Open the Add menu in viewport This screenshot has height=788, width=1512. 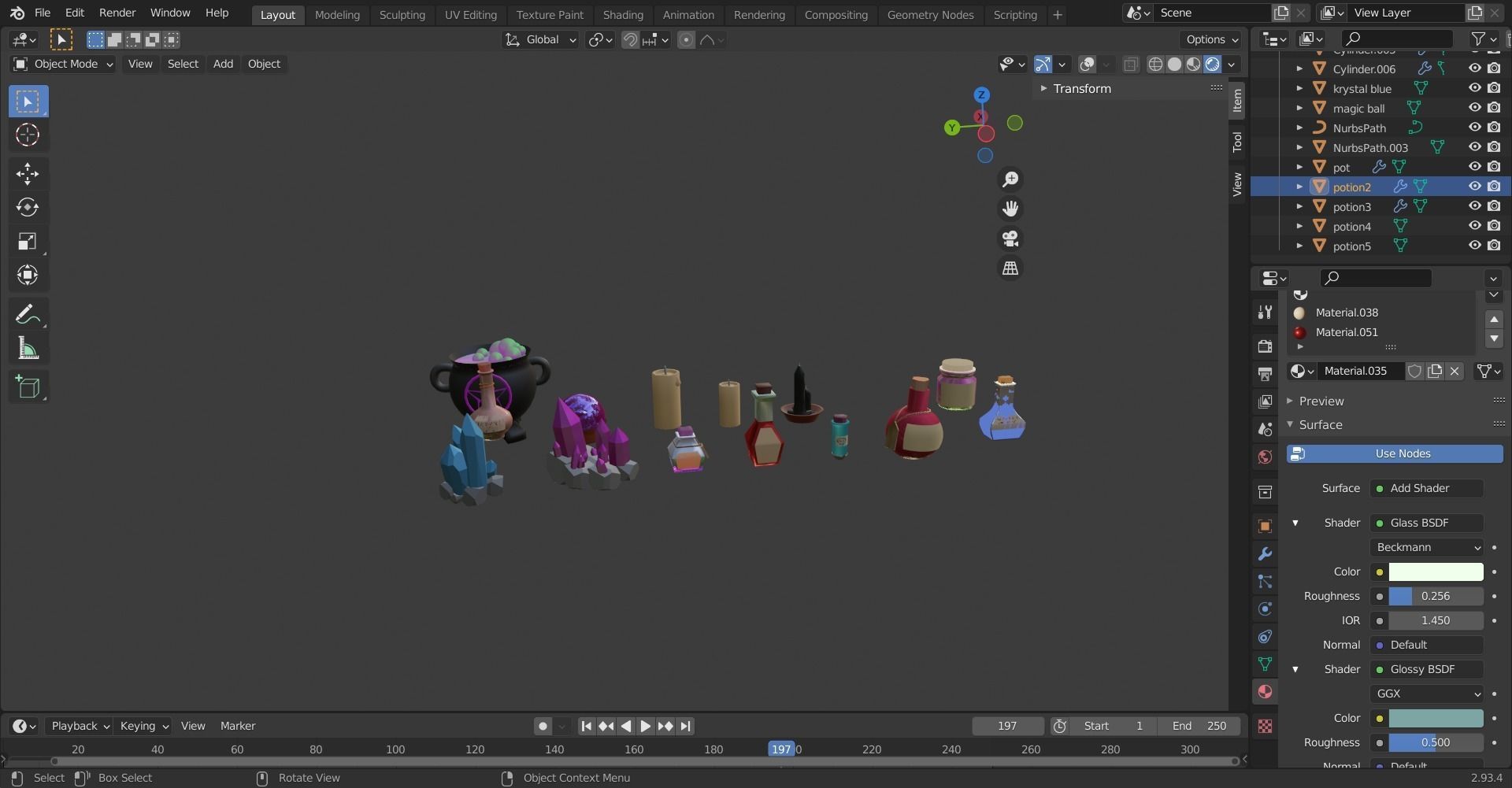point(223,65)
